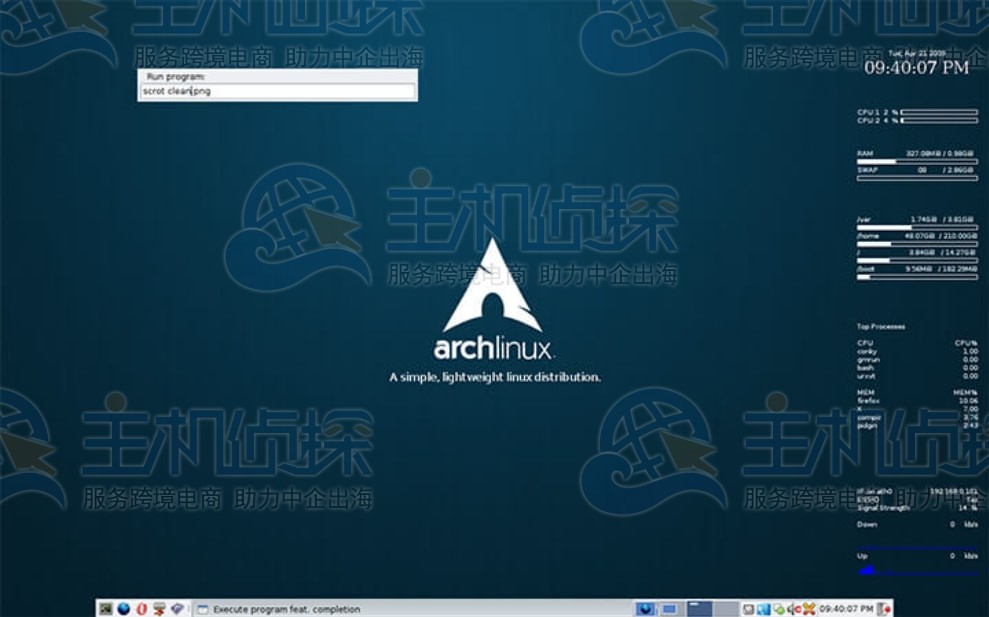Screen dimensions: 989x617
Task: Click inside the 'scrot clean.png' input field
Action: click(277, 91)
